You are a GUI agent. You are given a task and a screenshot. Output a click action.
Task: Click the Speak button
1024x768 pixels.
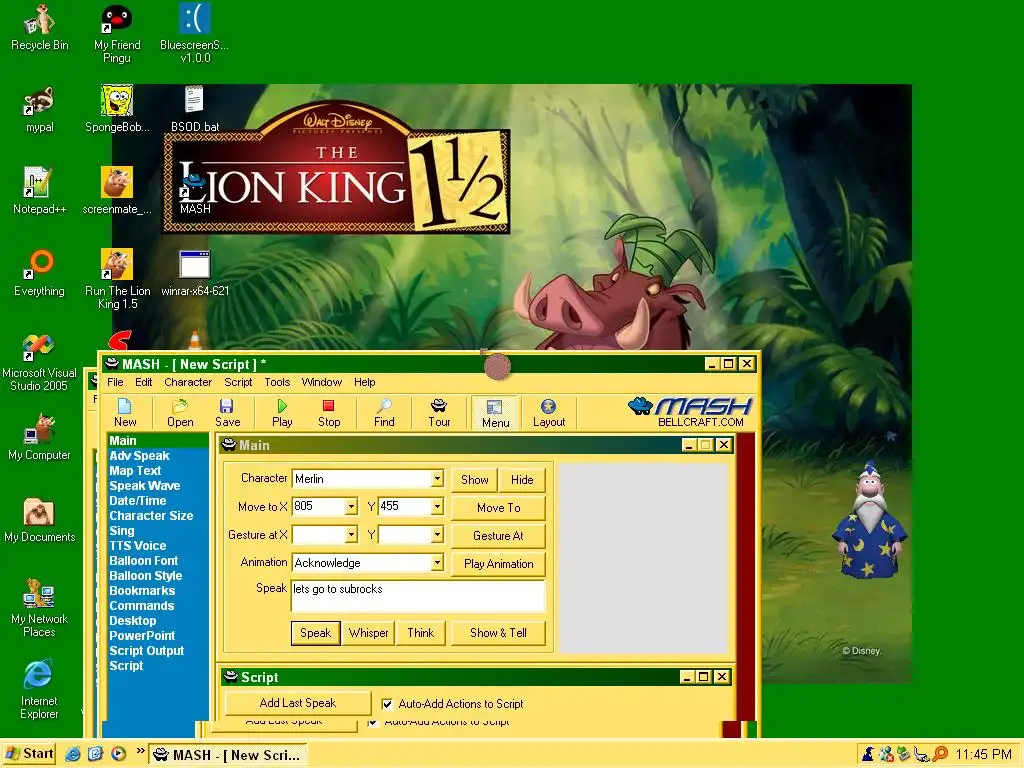315,633
